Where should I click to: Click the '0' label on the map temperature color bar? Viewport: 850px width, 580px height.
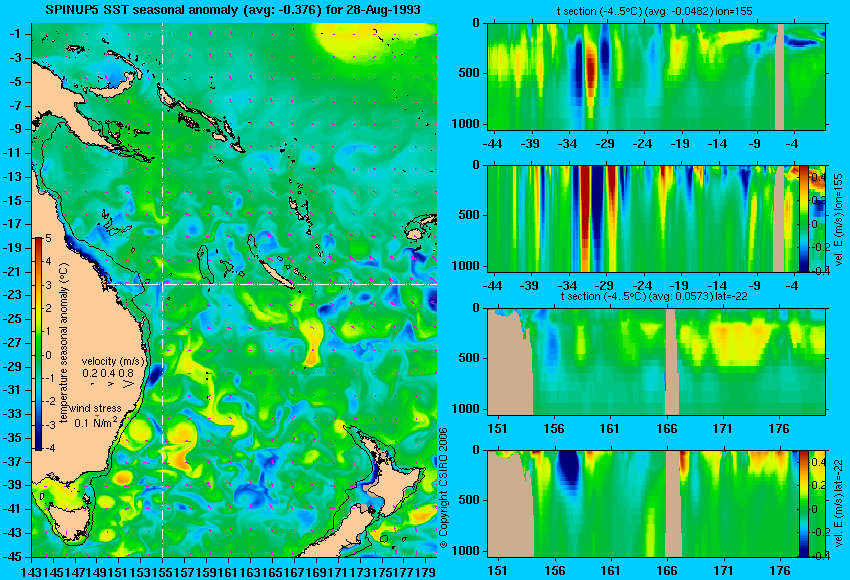point(48,355)
